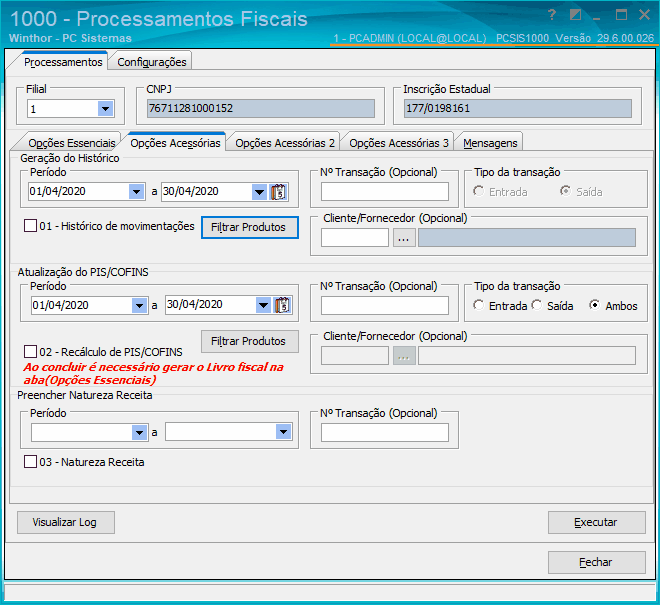Open the Opções Acessórias 2 tab
660x605 pixels.
285,143
